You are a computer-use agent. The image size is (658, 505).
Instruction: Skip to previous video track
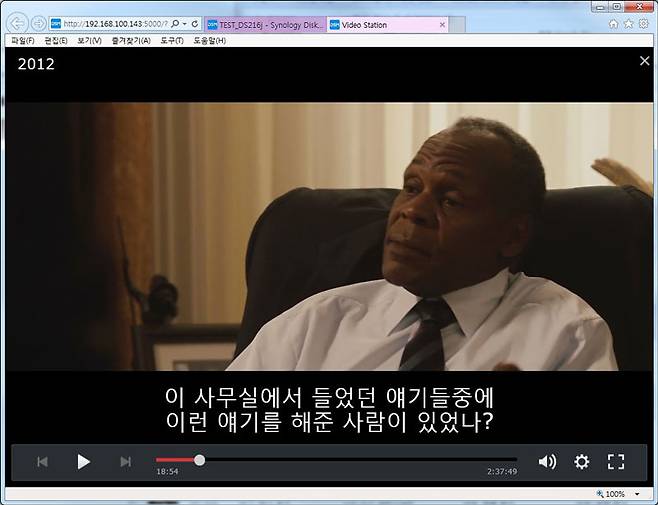pos(42,462)
